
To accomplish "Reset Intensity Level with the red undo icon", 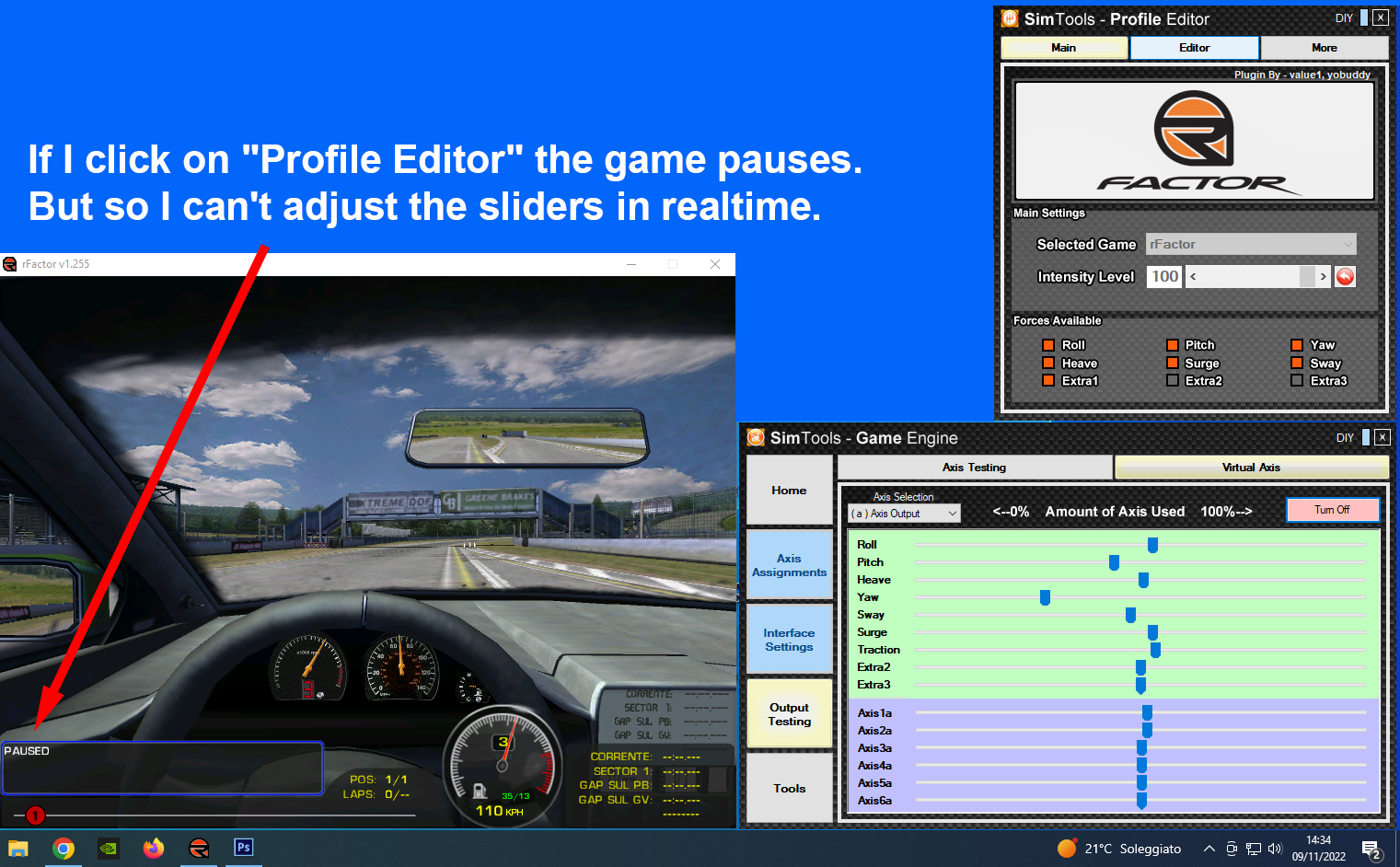I will 1345,276.
